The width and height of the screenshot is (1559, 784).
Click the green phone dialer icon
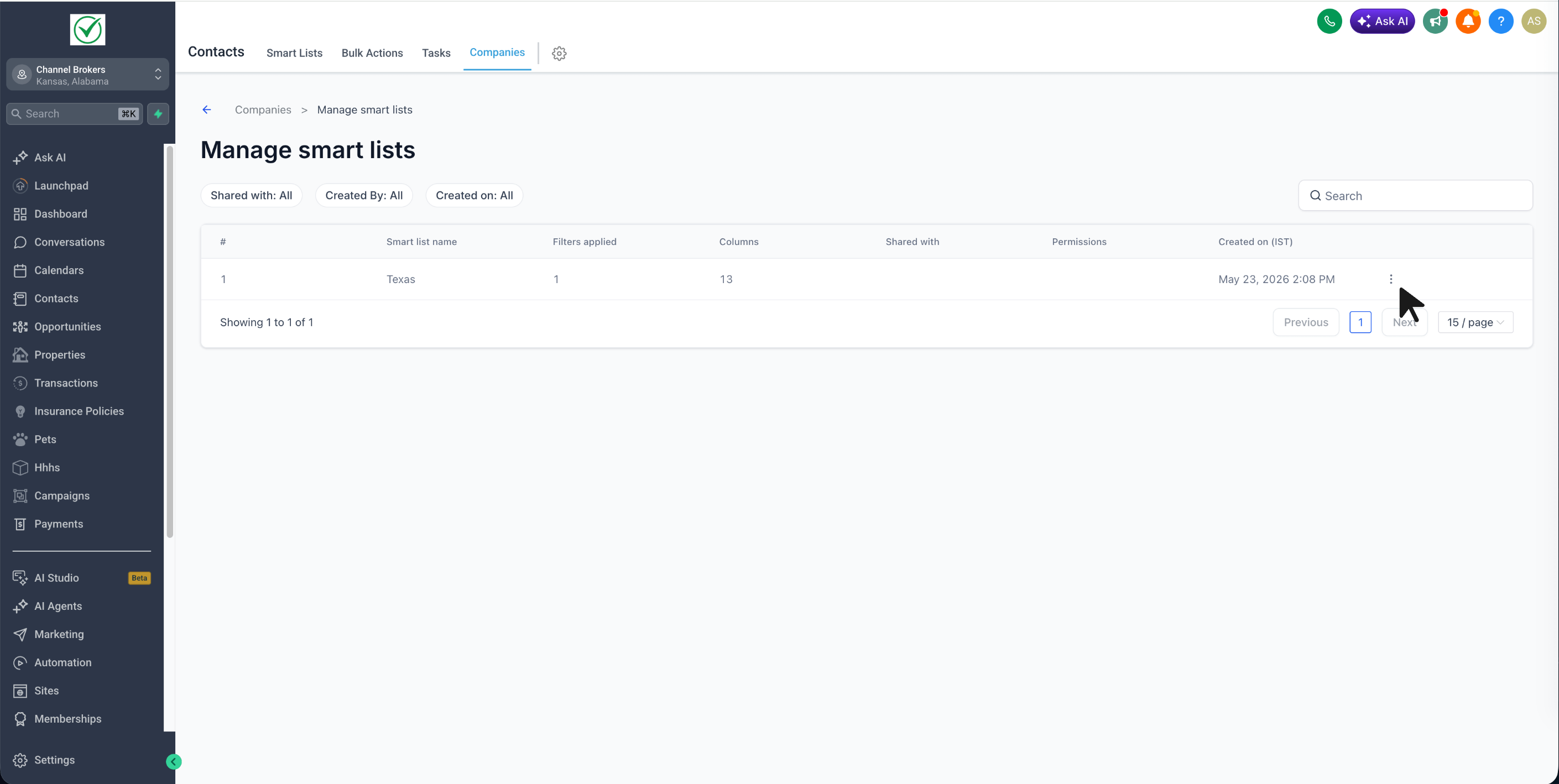tap(1329, 21)
